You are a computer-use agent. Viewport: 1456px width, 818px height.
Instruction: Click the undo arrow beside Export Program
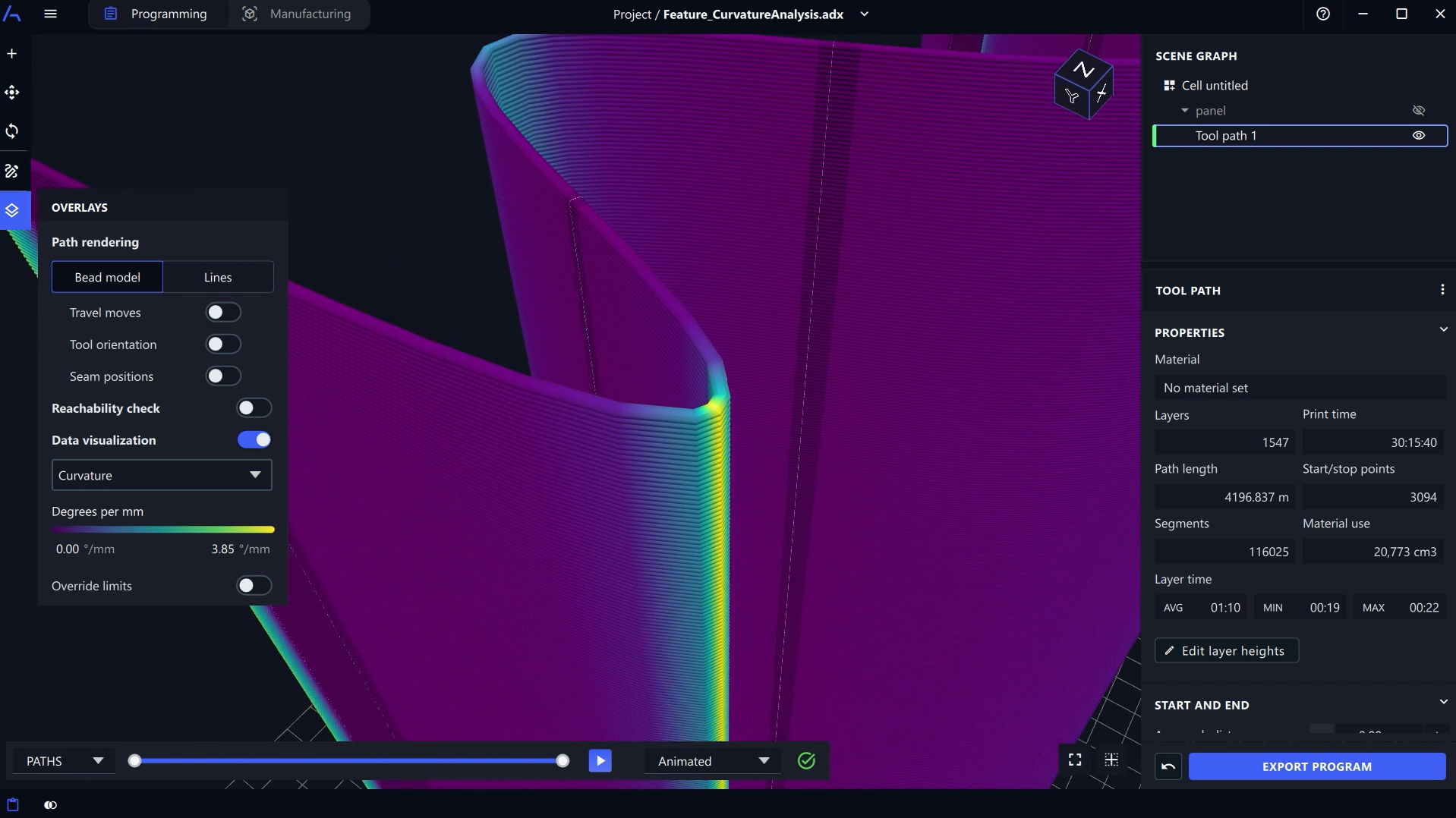point(1168,766)
